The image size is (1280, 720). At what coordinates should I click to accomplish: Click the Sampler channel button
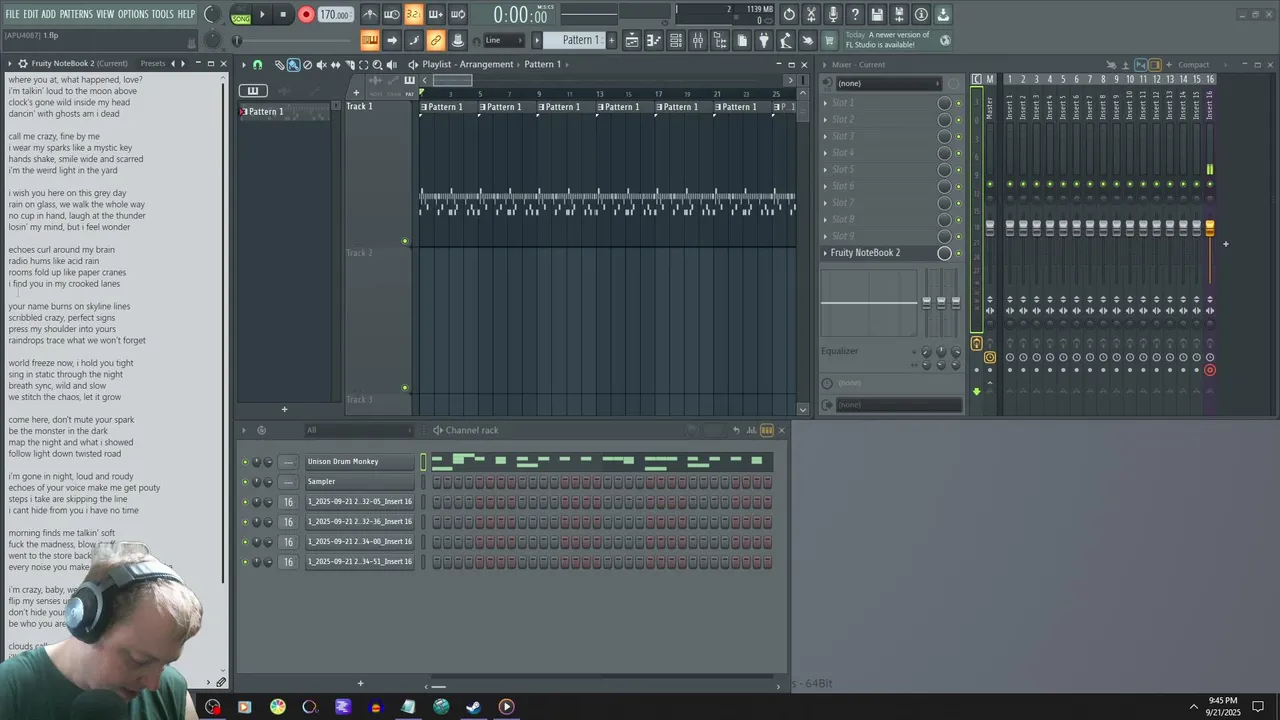360,482
